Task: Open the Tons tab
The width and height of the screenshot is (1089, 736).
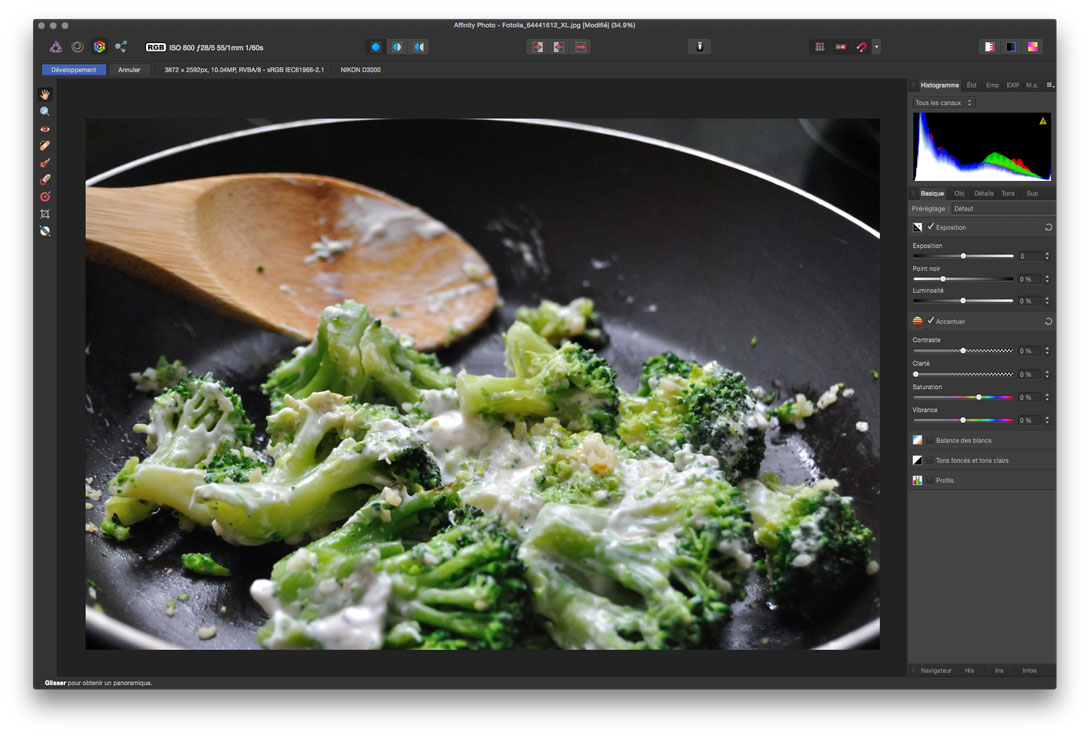Action: [x=1008, y=194]
